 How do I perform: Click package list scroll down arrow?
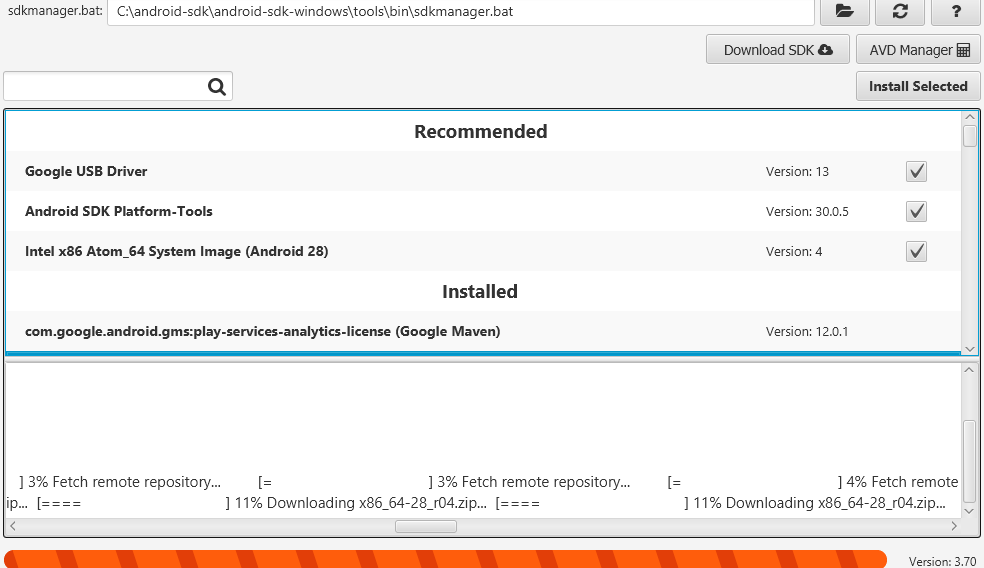coord(970,349)
